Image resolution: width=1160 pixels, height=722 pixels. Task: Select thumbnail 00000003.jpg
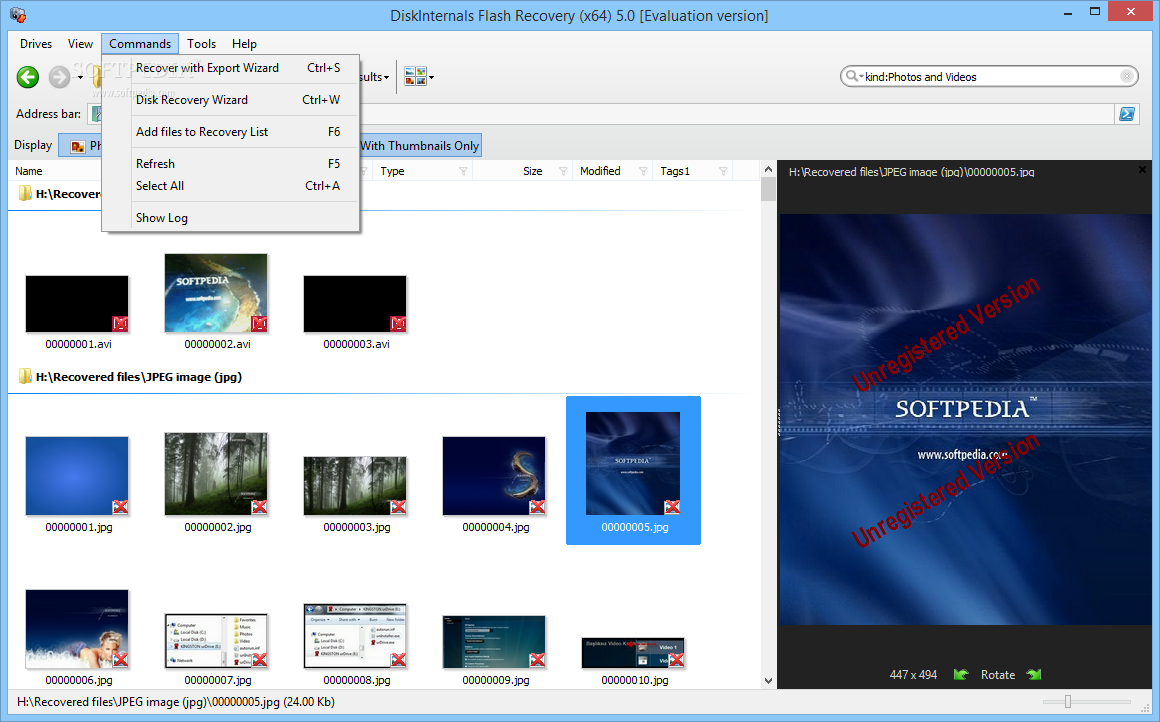pos(355,485)
